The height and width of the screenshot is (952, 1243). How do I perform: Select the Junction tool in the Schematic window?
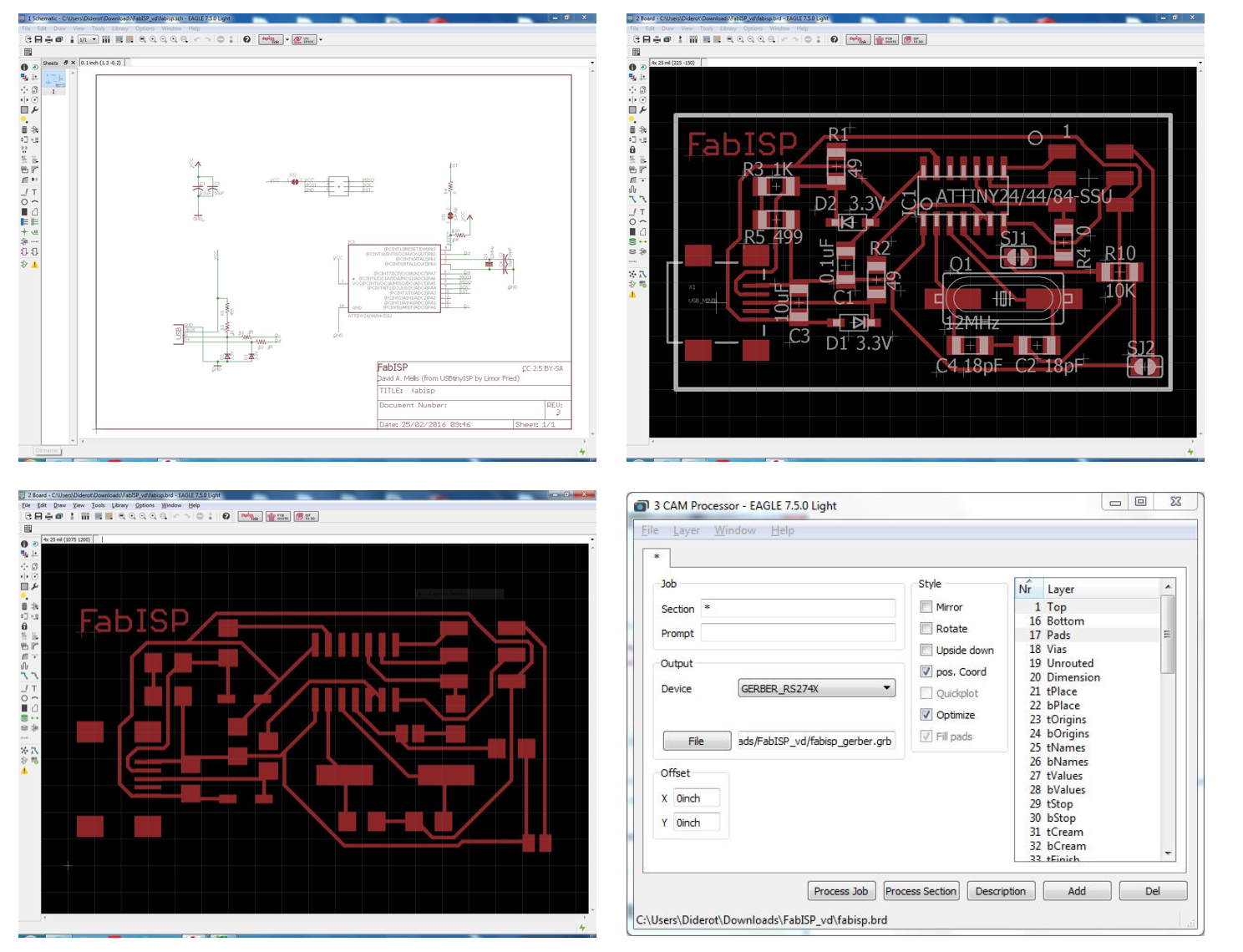pyautogui.click(x=24, y=231)
